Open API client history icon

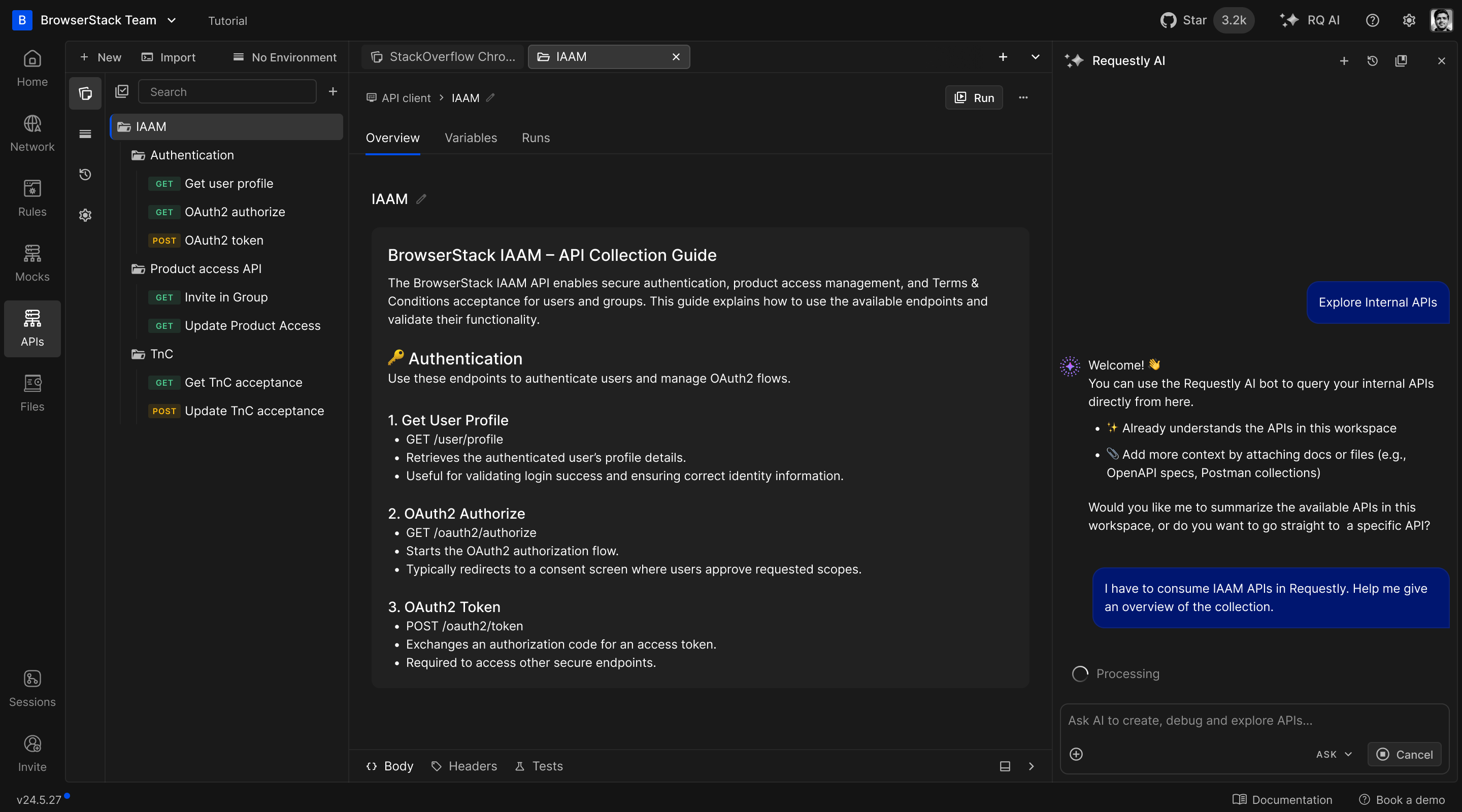(85, 175)
